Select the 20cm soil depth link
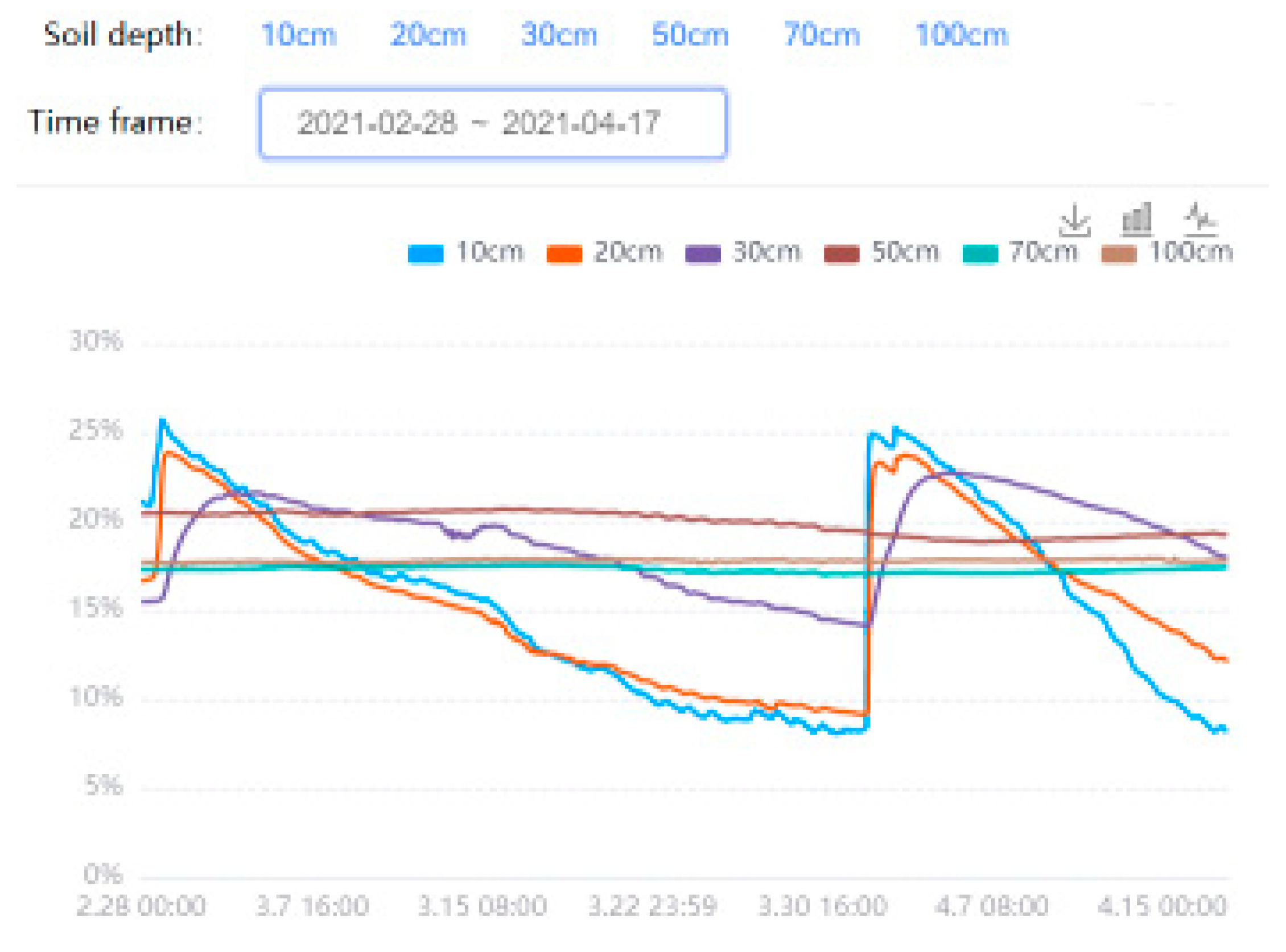 pyautogui.click(x=428, y=35)
